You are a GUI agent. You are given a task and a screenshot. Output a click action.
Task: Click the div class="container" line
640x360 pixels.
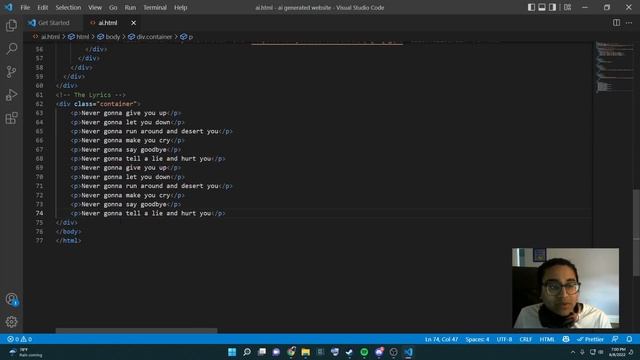pos(98,104)
